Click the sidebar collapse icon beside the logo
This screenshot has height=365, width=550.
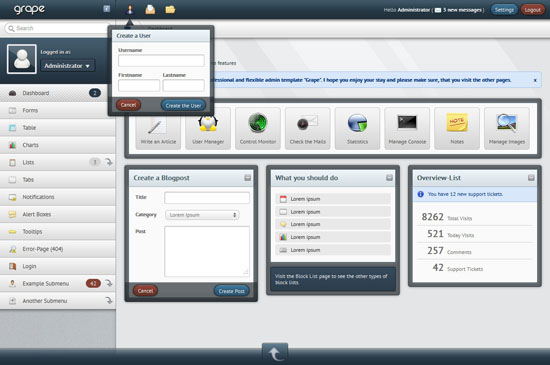tap(107, 9)
